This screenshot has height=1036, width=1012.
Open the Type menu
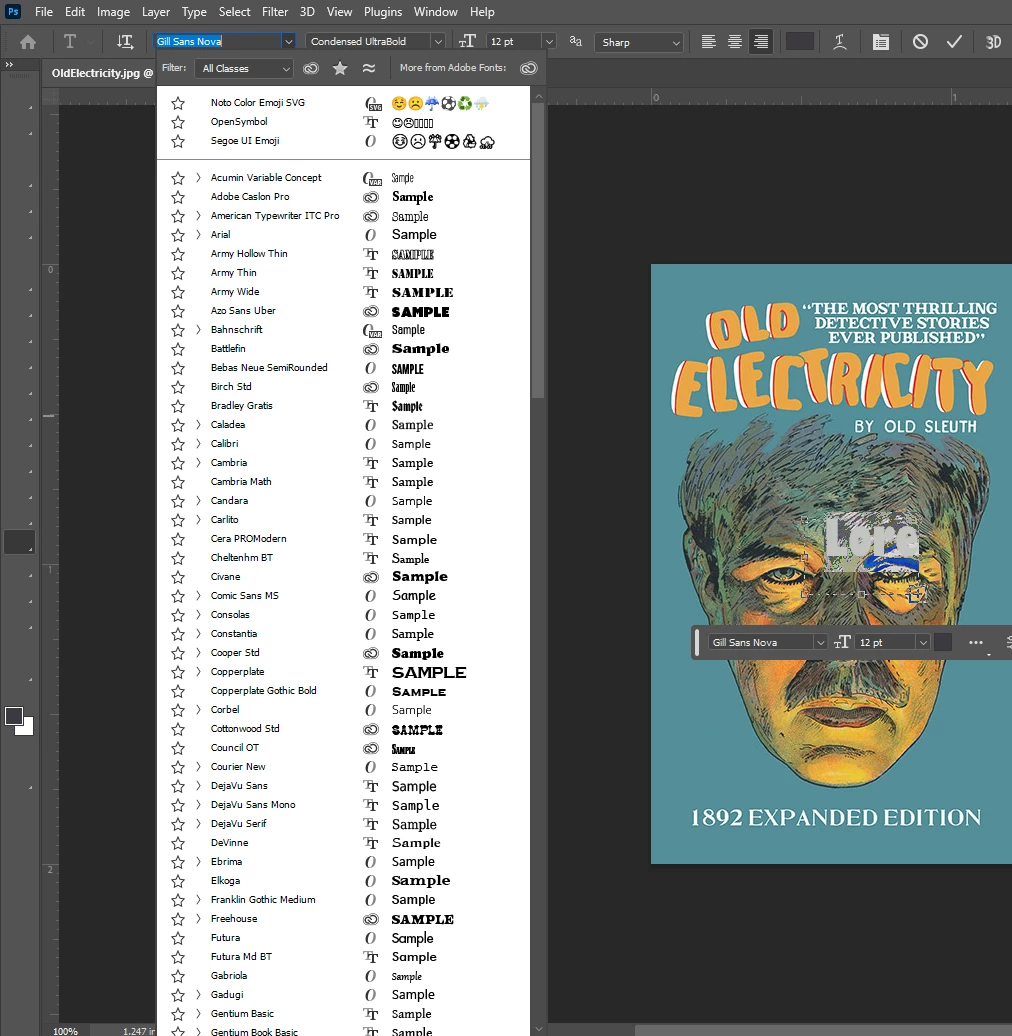(x=194, y=12)
